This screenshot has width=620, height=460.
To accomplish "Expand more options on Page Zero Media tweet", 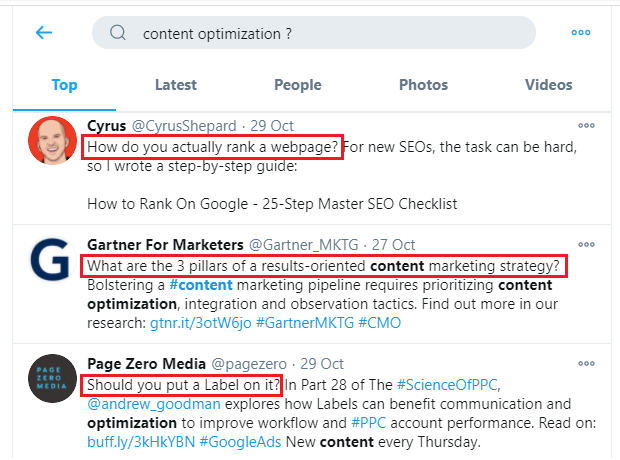I will (x=587, y=364).
